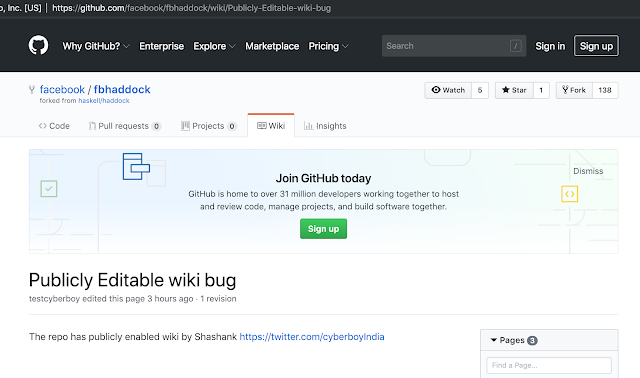Viewport: 640px width, 378px height.
Task: Click the Star button
Action: 514,90
